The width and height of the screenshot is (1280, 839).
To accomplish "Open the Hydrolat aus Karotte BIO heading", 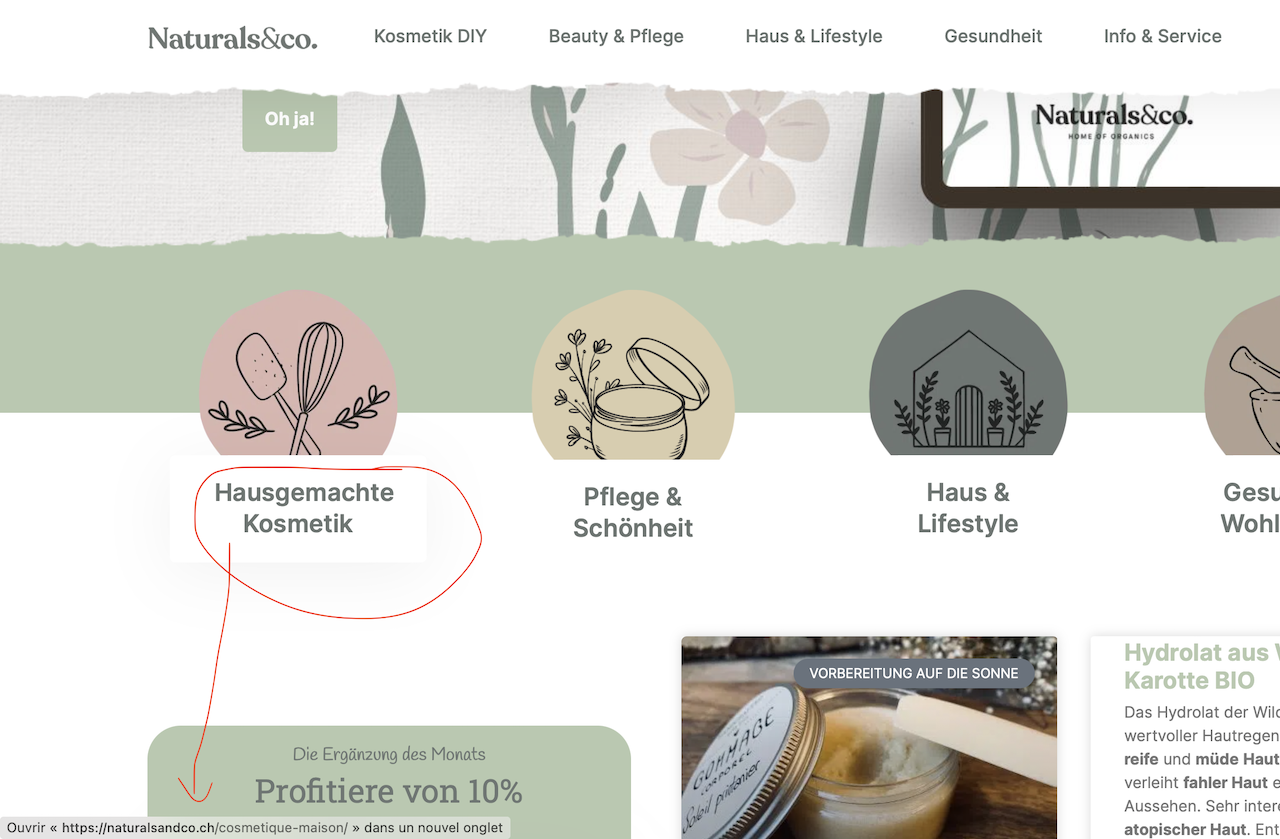I will click(1202, 667).
